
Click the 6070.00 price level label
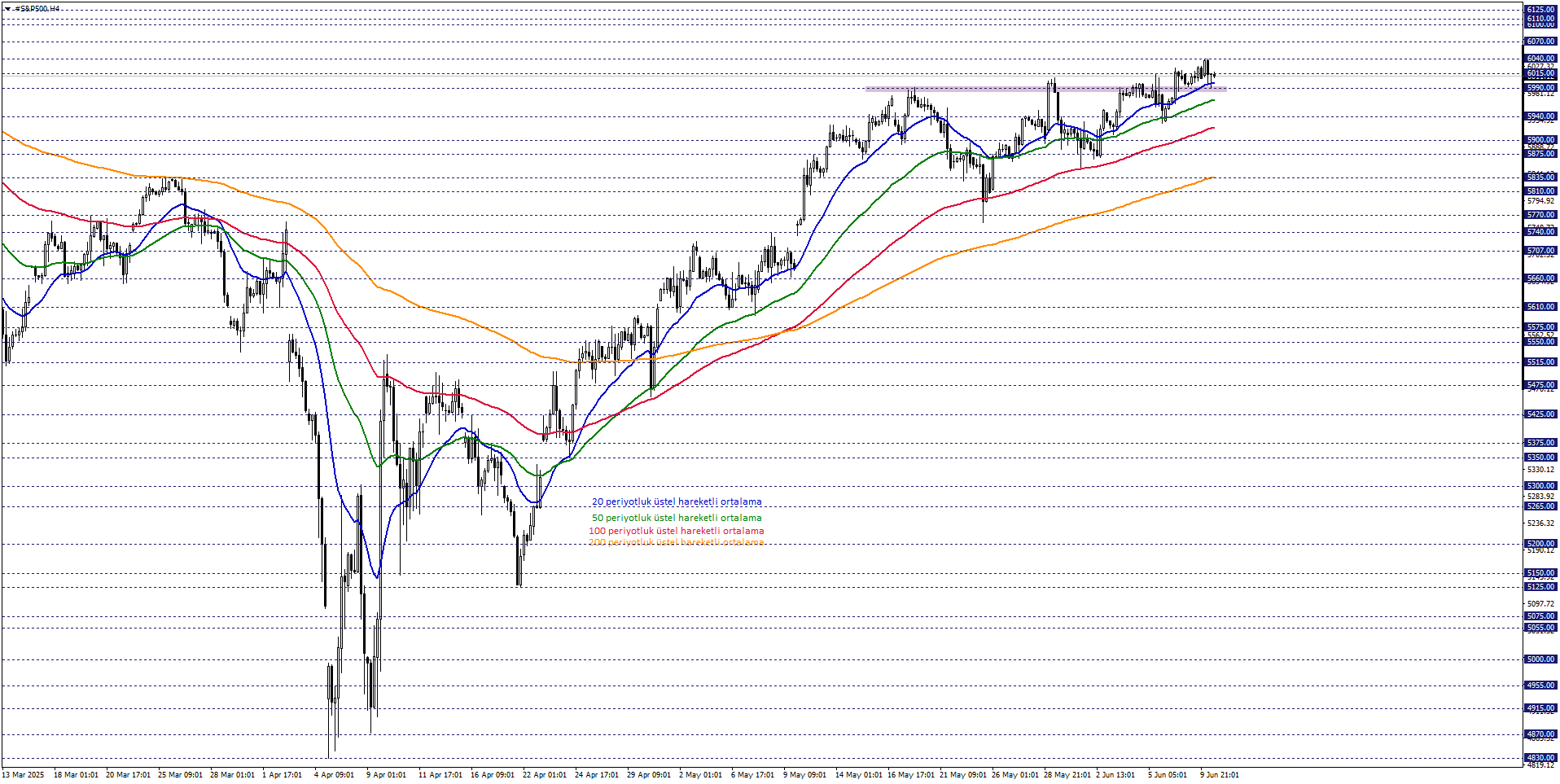click(x=1540, y=42)
